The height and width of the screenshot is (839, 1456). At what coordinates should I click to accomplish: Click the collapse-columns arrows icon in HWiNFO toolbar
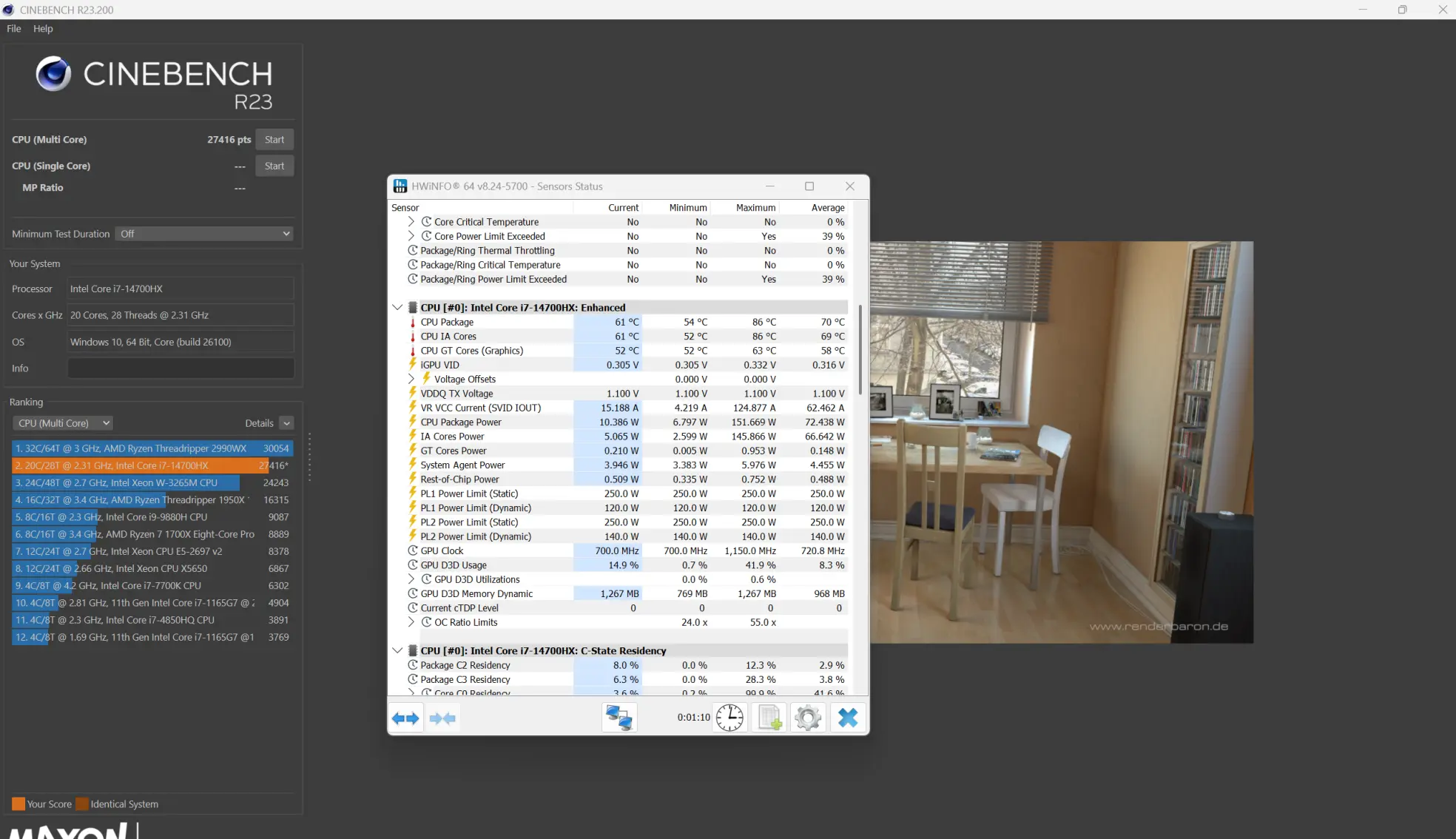tap(442, 718)
